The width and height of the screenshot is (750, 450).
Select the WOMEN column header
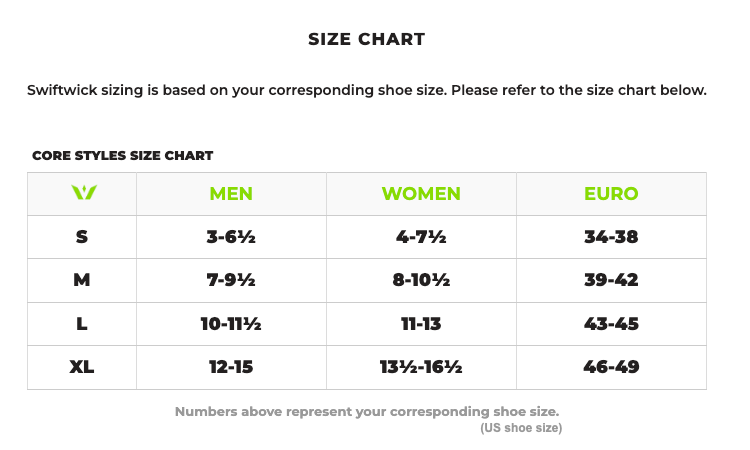[421, 194]
